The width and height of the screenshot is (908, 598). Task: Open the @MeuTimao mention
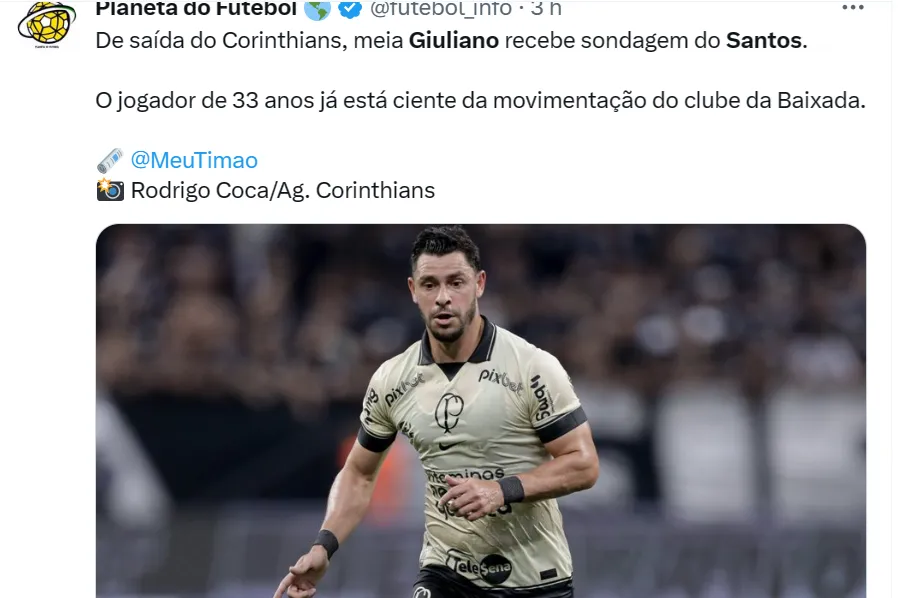194,160
